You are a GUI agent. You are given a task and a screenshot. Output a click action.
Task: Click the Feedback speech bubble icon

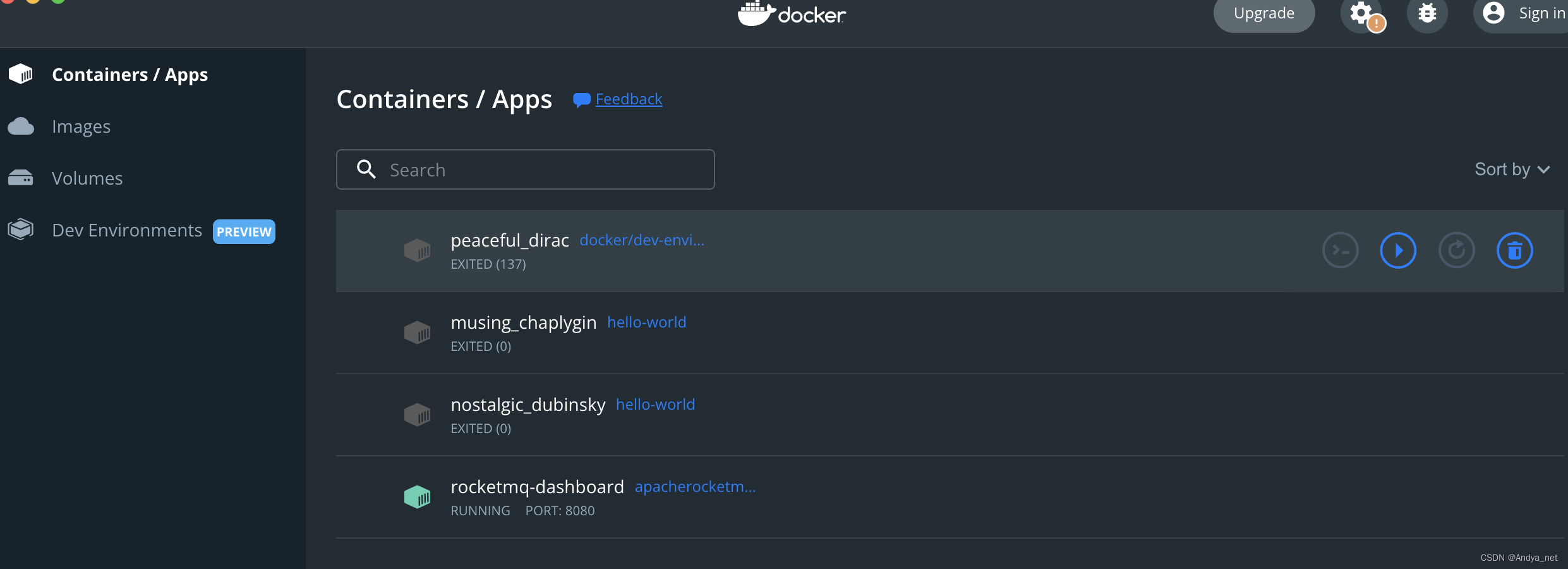581,100
